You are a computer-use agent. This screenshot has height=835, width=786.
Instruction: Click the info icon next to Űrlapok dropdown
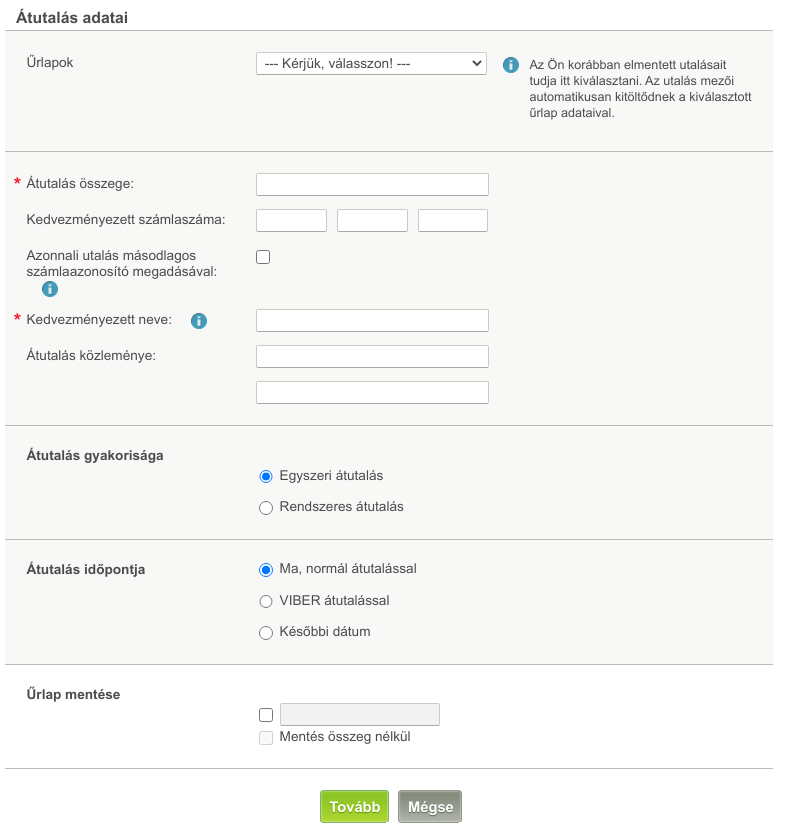pyautogui.click(x=511, y=65)
